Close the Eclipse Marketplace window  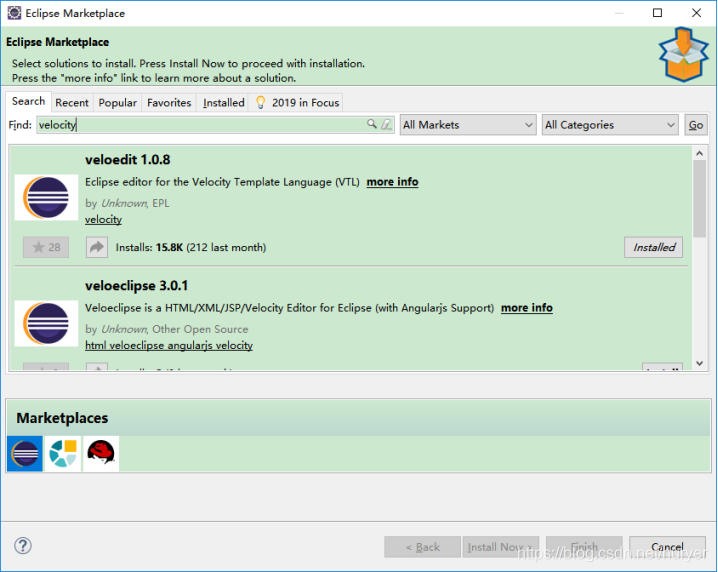coord(696,13)
